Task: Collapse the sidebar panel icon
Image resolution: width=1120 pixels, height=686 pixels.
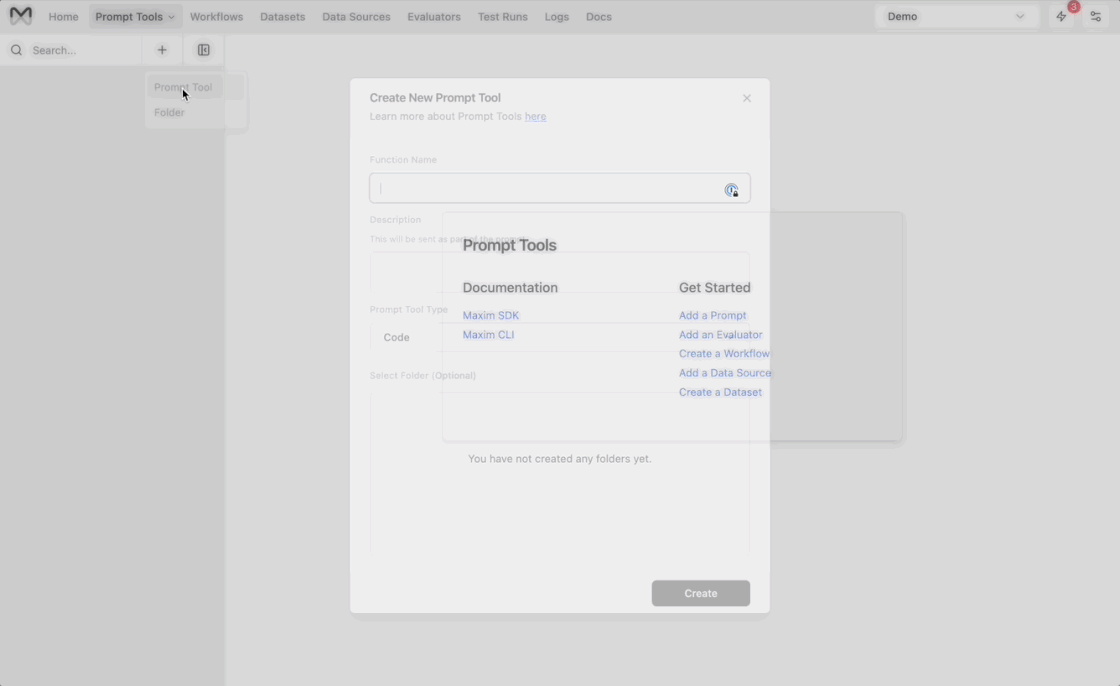Action: point(204,50)
